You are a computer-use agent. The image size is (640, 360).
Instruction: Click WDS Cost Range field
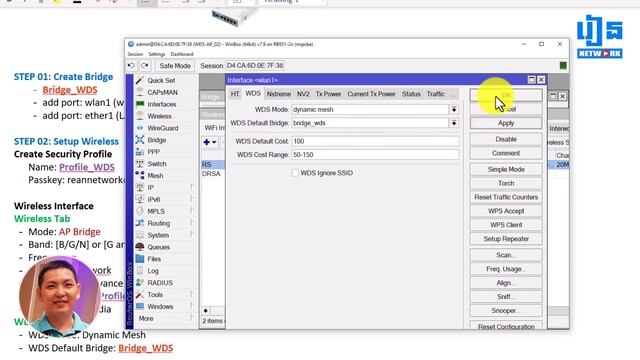click(x=375, y=155)
